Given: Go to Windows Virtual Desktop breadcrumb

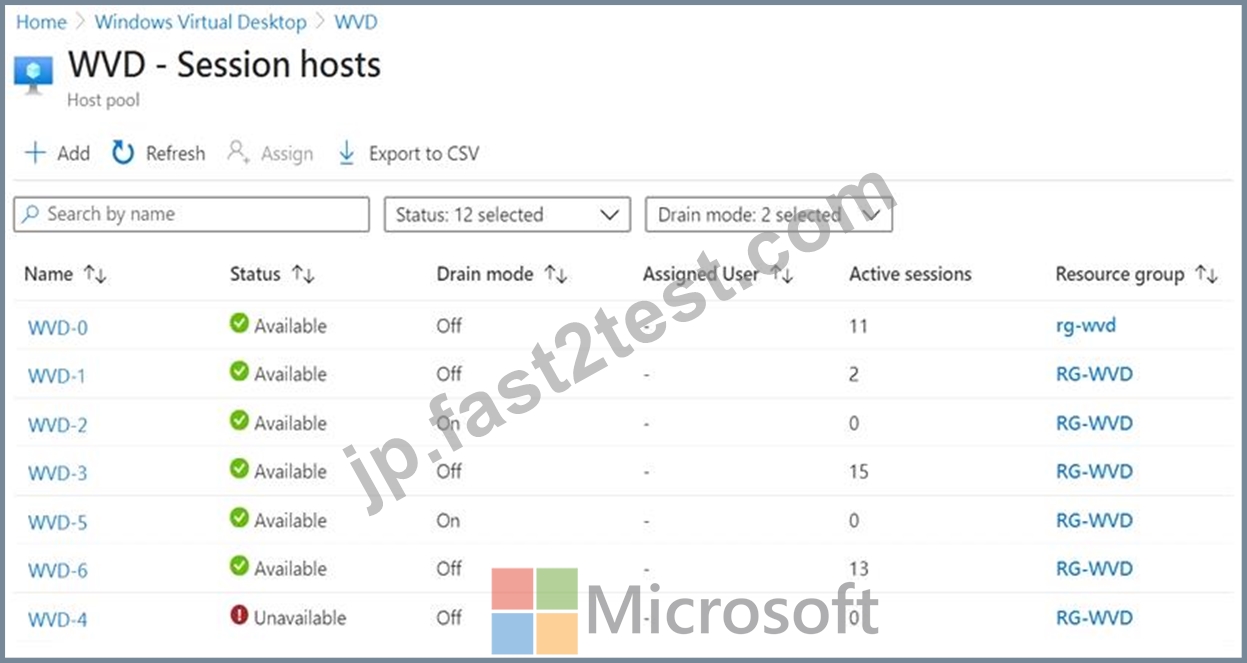Looking at the screenshot, I should click(201, 22).
